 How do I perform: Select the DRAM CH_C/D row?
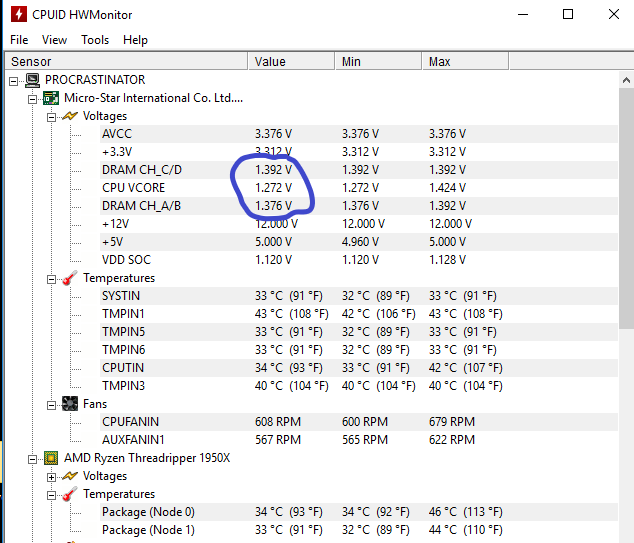click(359, 170)
